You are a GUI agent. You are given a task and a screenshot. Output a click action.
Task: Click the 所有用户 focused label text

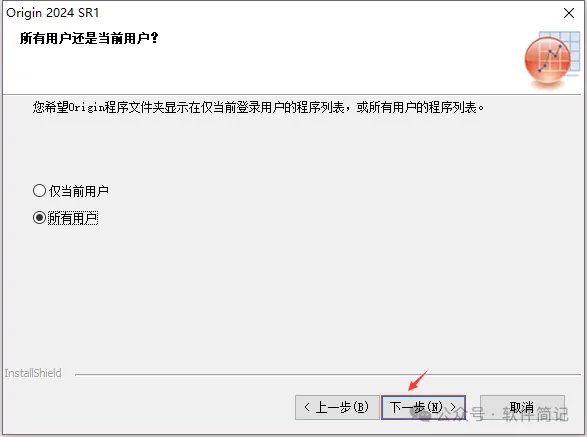tap(73, 218)
